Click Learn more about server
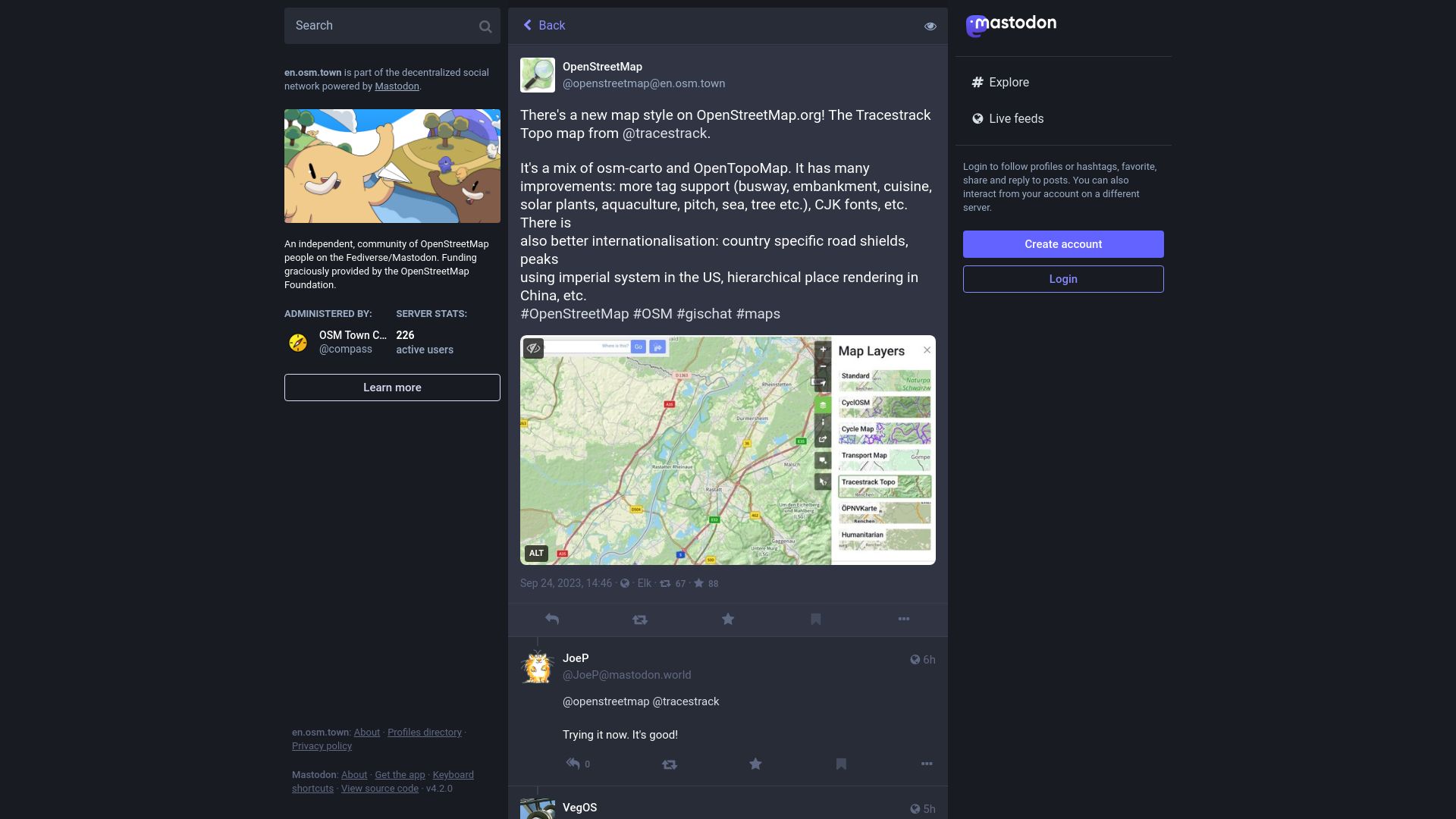Image resolution: width=1456 pixels, height=819 pixels. point(392,388)
